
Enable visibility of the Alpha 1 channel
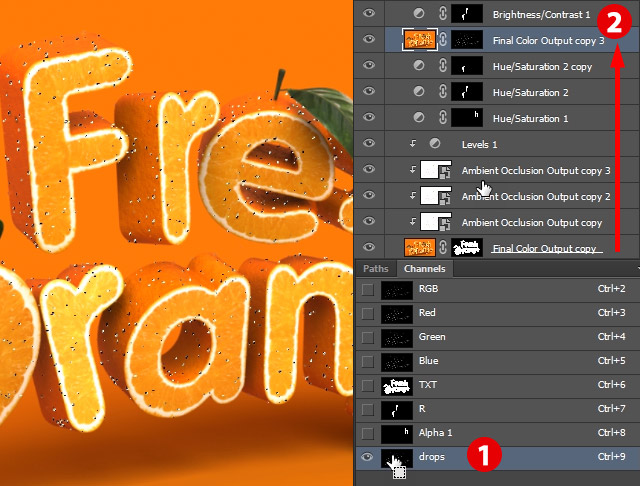click(367, 433)
